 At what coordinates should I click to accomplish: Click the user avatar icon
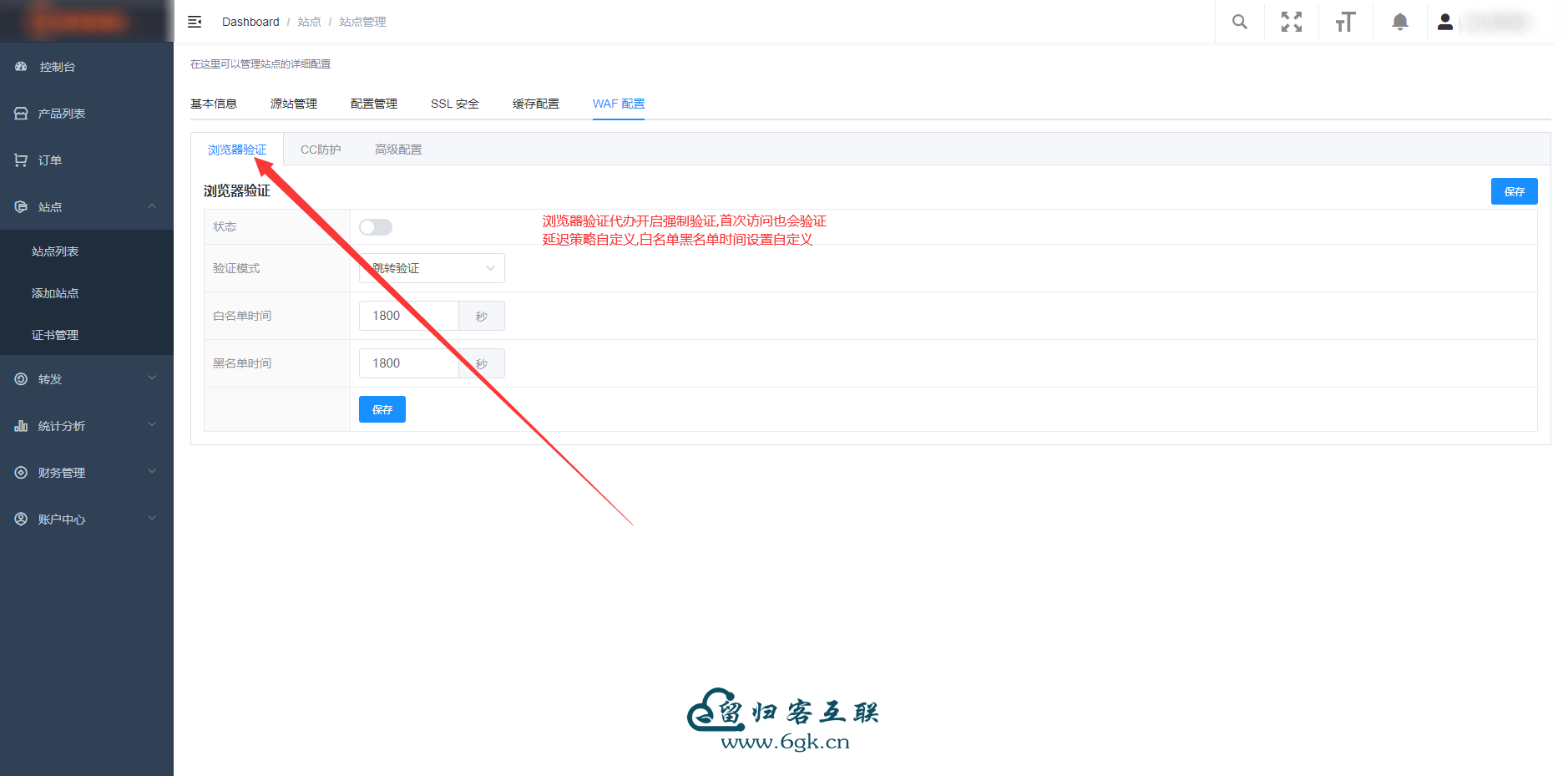pyautogui.click(x=1445, y=22)
